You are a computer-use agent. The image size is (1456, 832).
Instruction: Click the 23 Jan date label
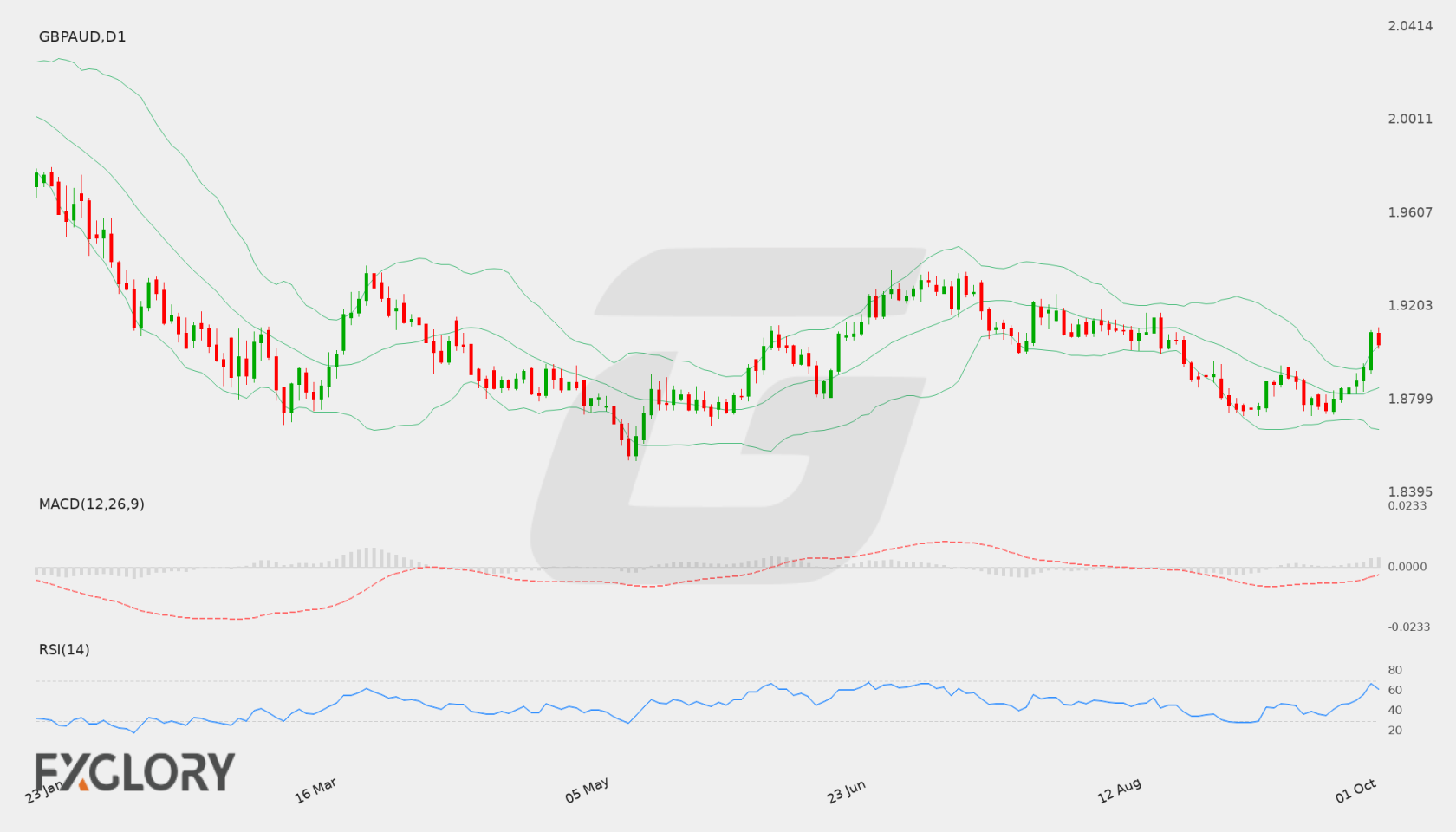coord(43,791)
